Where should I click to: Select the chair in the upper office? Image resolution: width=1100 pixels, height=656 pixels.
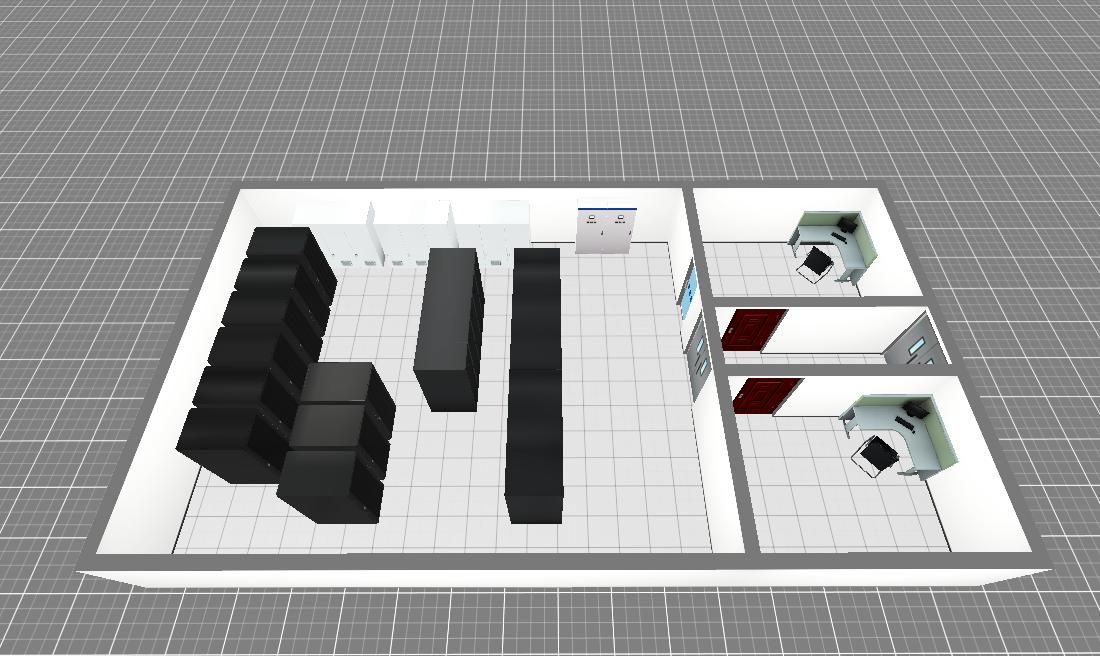tap(817, 264)
